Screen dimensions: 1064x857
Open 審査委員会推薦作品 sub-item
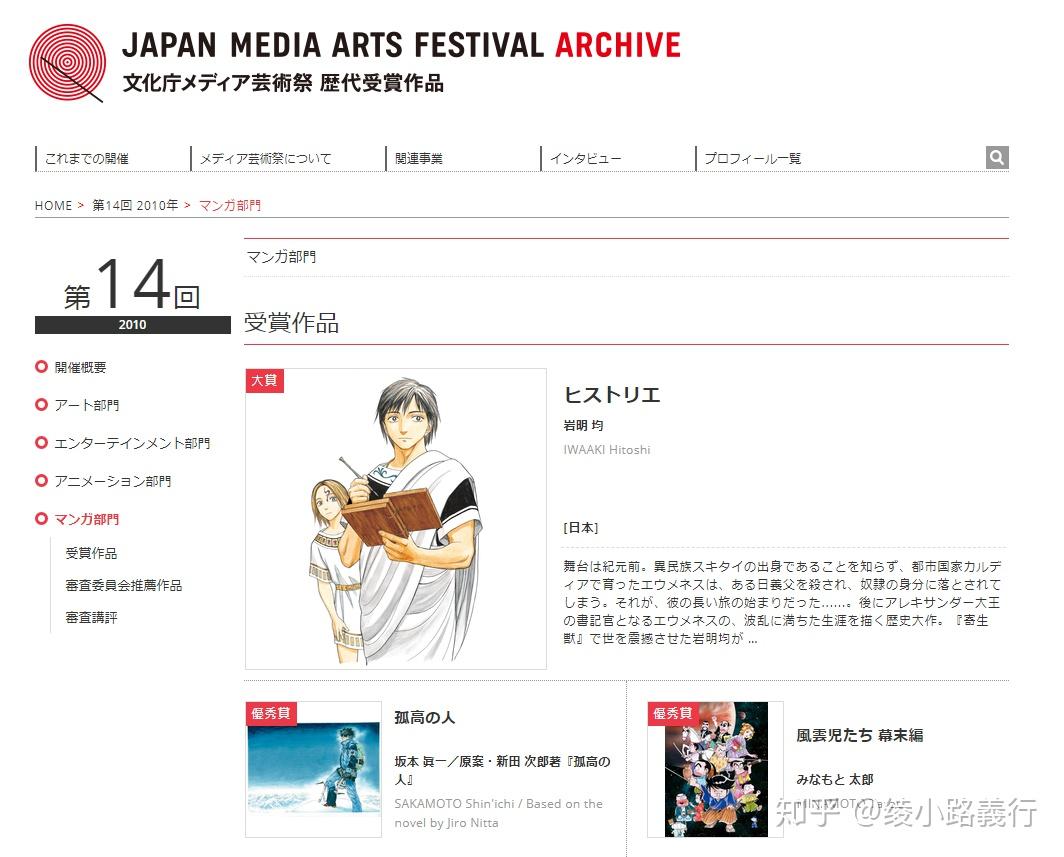[124, 585]
